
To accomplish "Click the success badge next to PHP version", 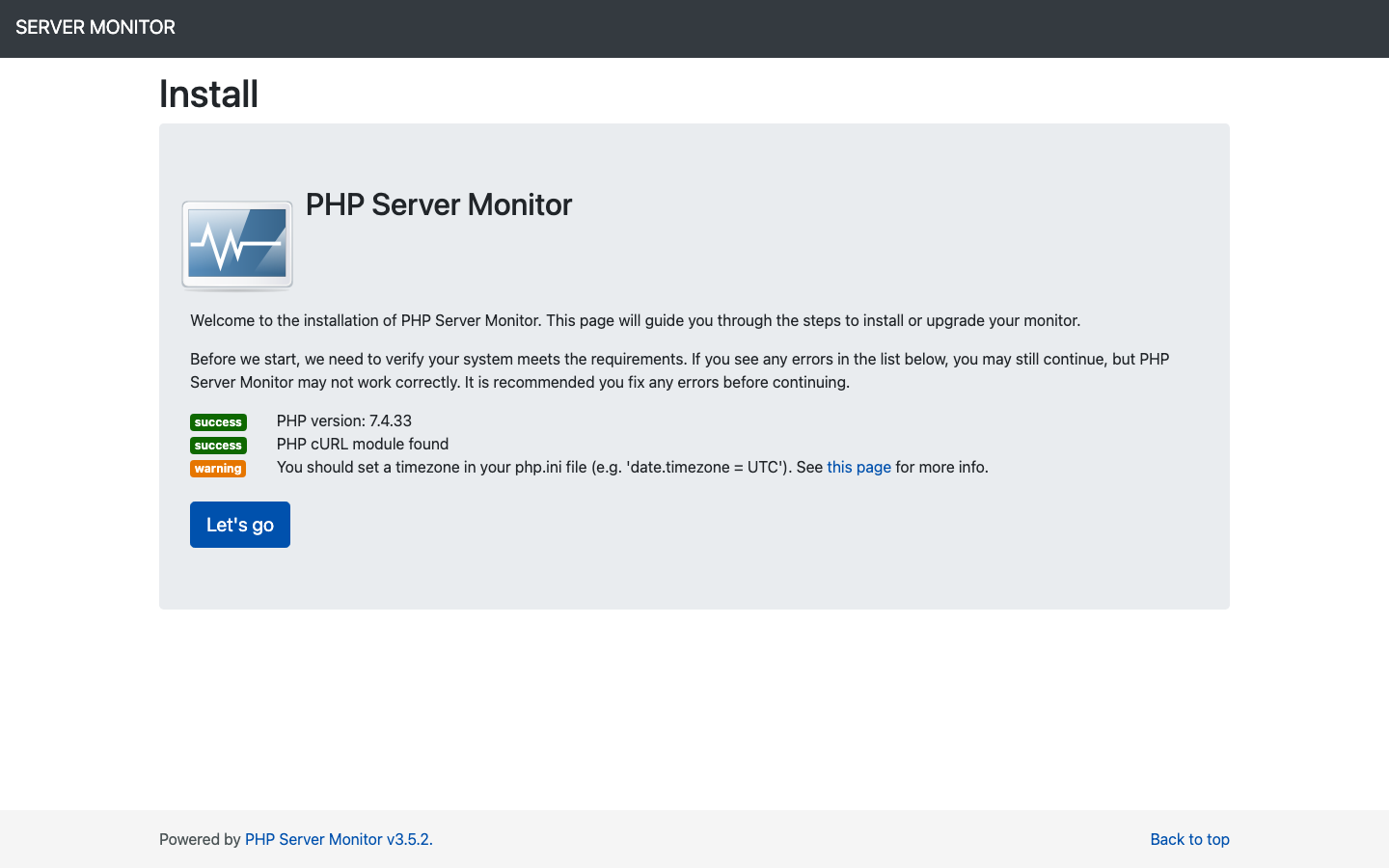I will coord(218,422).
